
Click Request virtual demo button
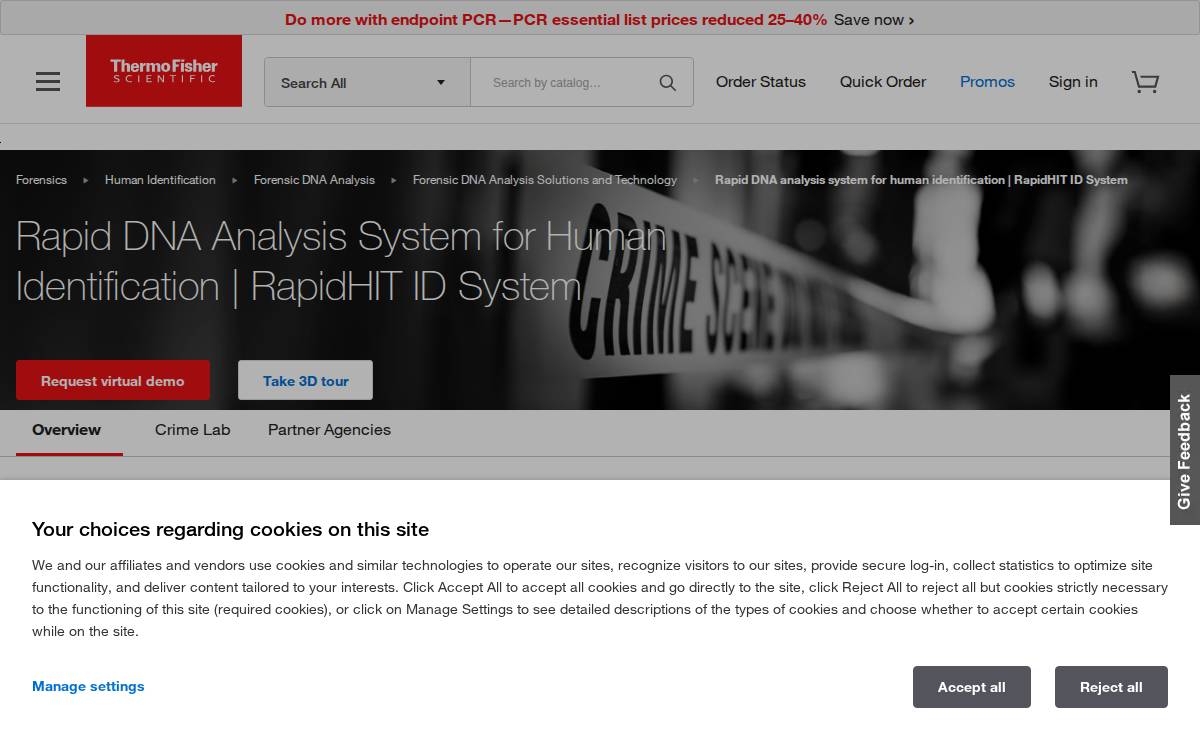[113, 380]
